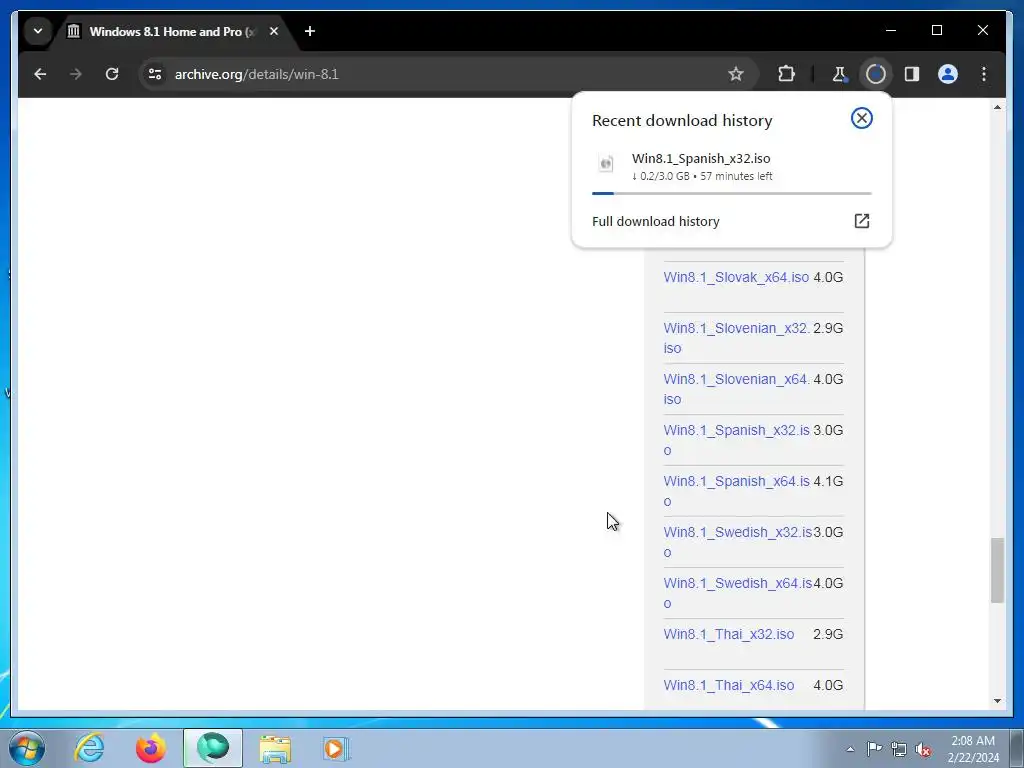Image resolution: width=1024 pixels, height=768 pixels.
Task: Click the active browser icon in taskbar
Action: coord(213,748)
